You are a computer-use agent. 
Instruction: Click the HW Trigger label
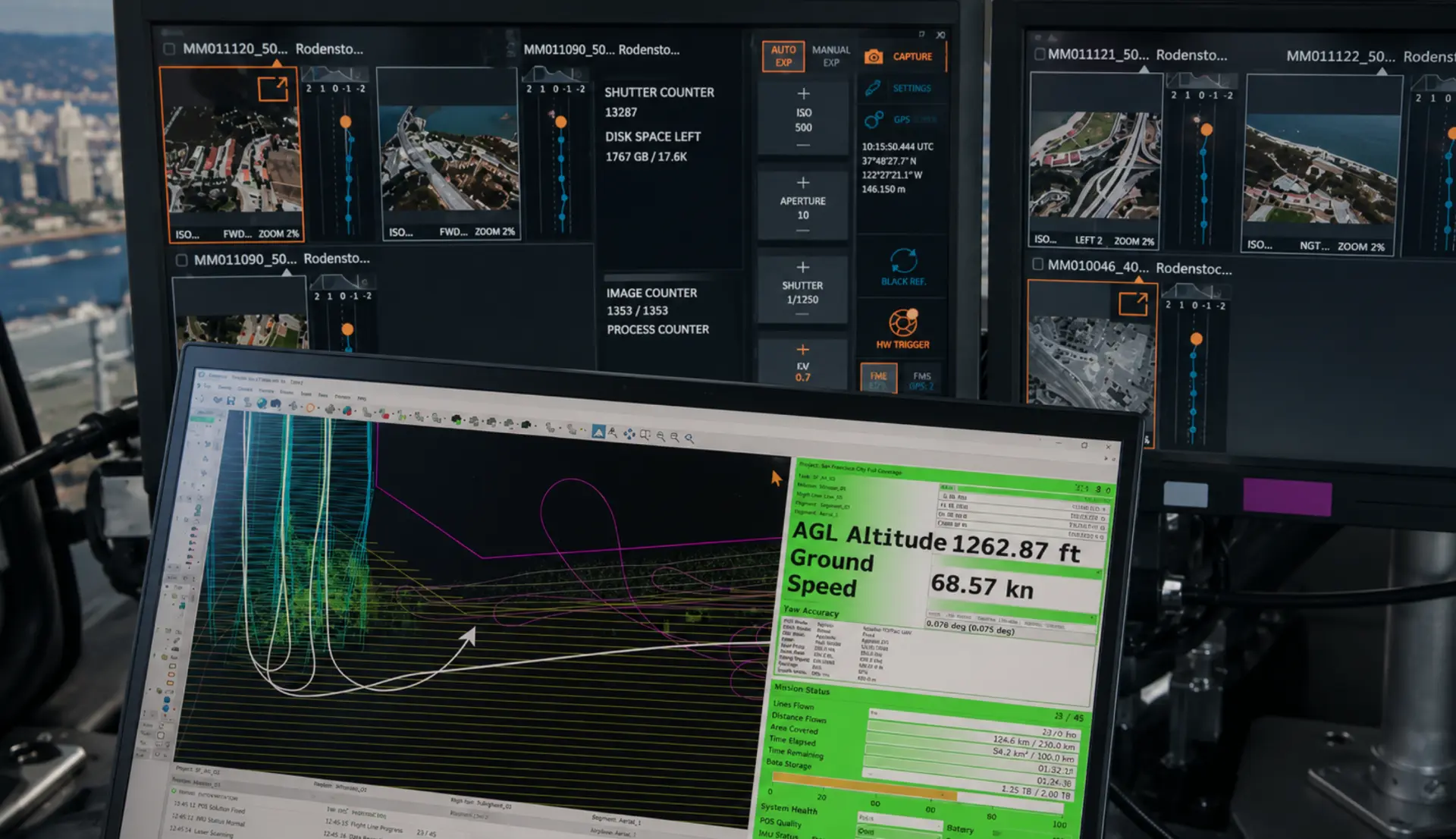tap(902, 344)
